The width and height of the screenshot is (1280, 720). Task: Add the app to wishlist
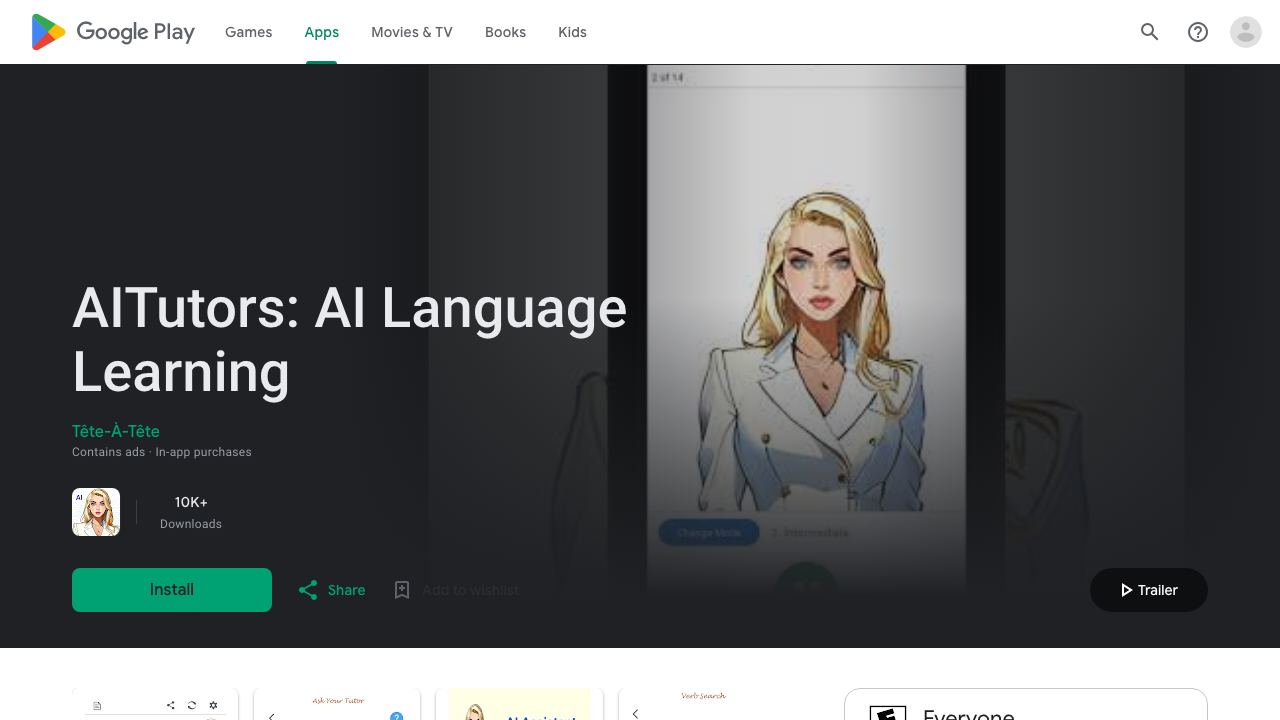coord(456,590)
